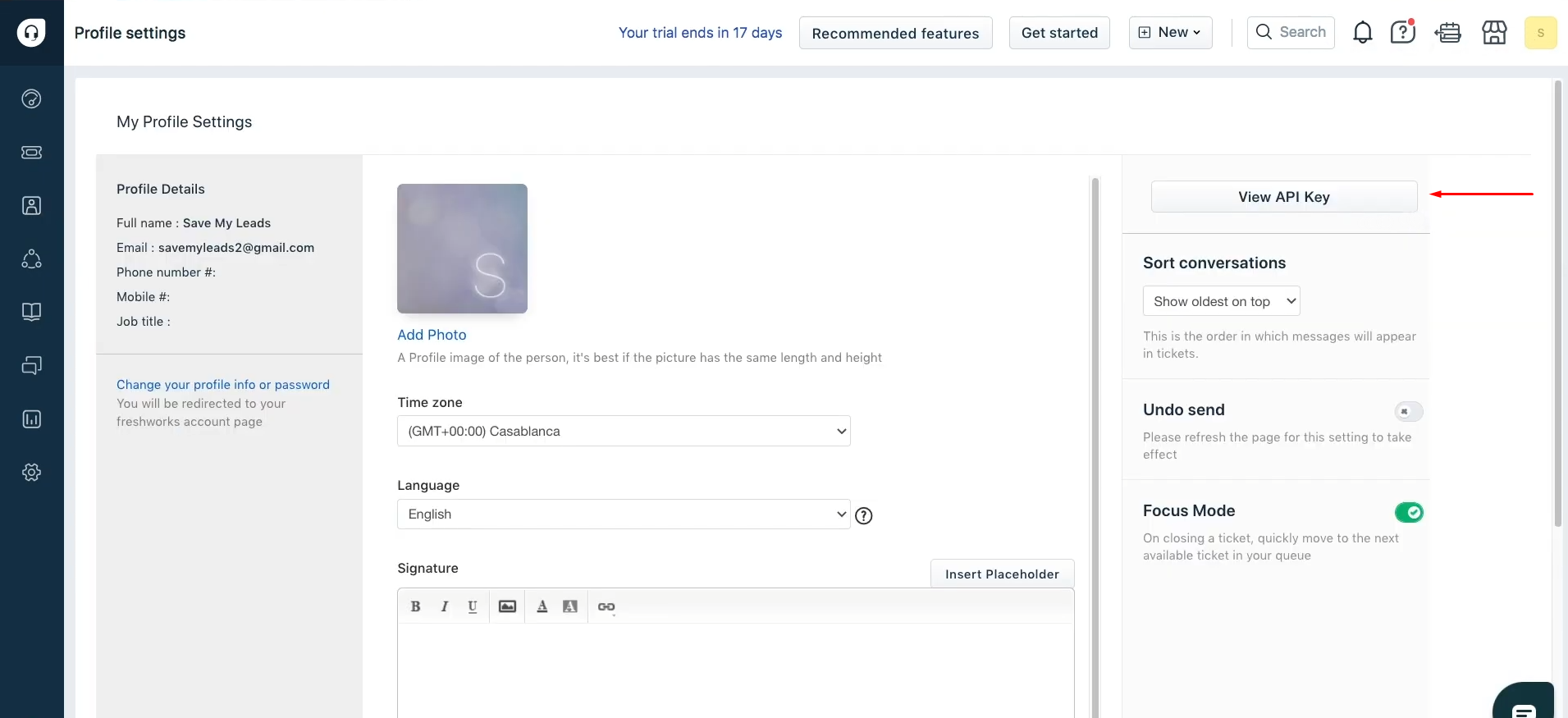1568x718 pixels.
Task: Open the dashboard icon in the sidebar
Action: click(x=31, y=99)
